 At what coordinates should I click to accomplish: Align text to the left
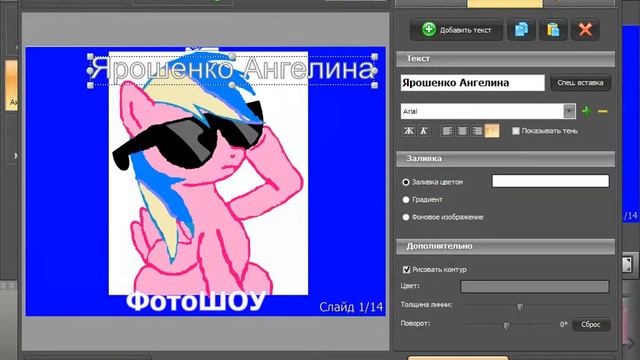tap(447, 131)
